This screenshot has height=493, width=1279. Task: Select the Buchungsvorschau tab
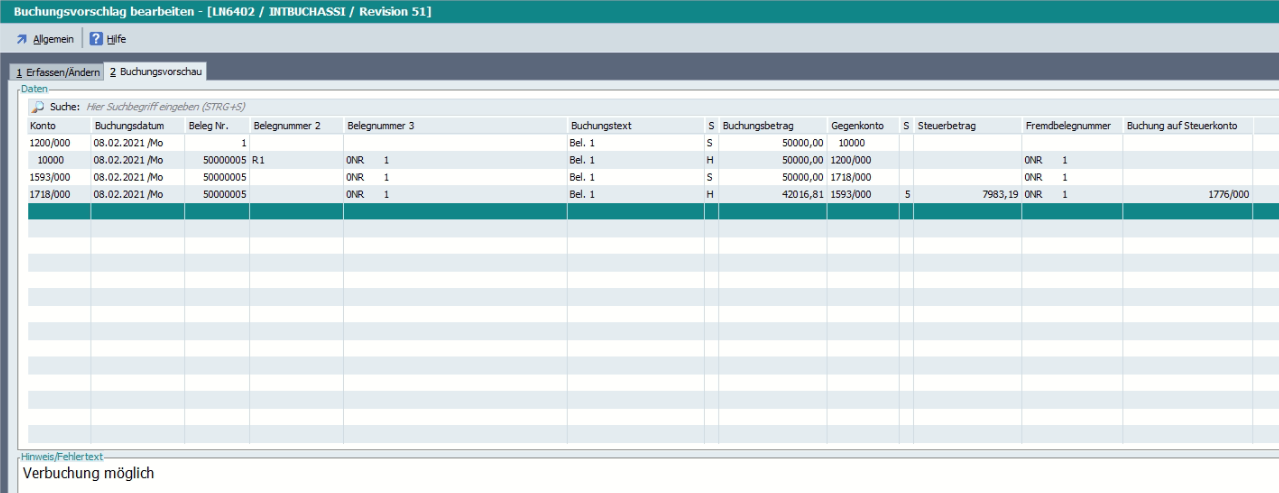coord(156,72)
